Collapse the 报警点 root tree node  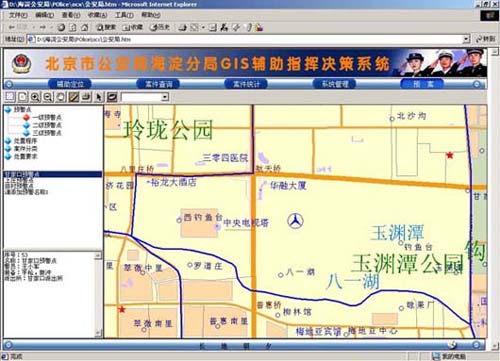coord(8,110)
